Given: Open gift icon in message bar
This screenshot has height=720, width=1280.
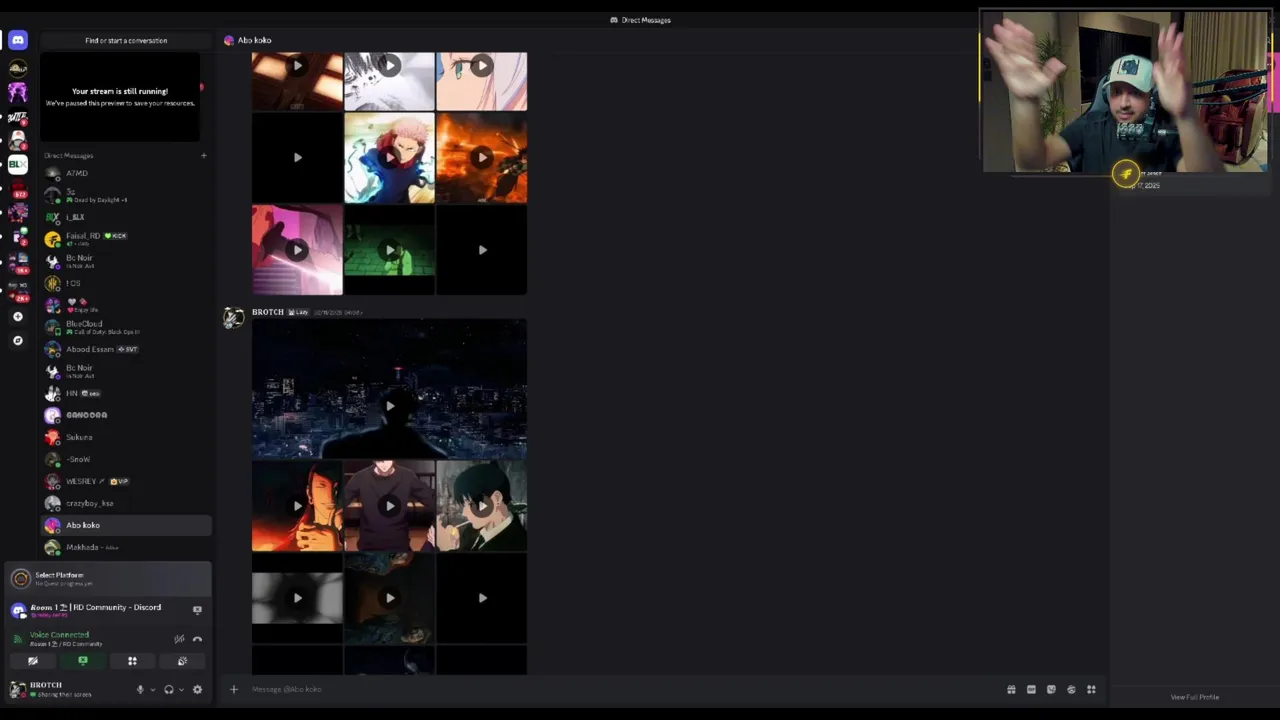Looking at the screenshot, I should [1011, 689].
